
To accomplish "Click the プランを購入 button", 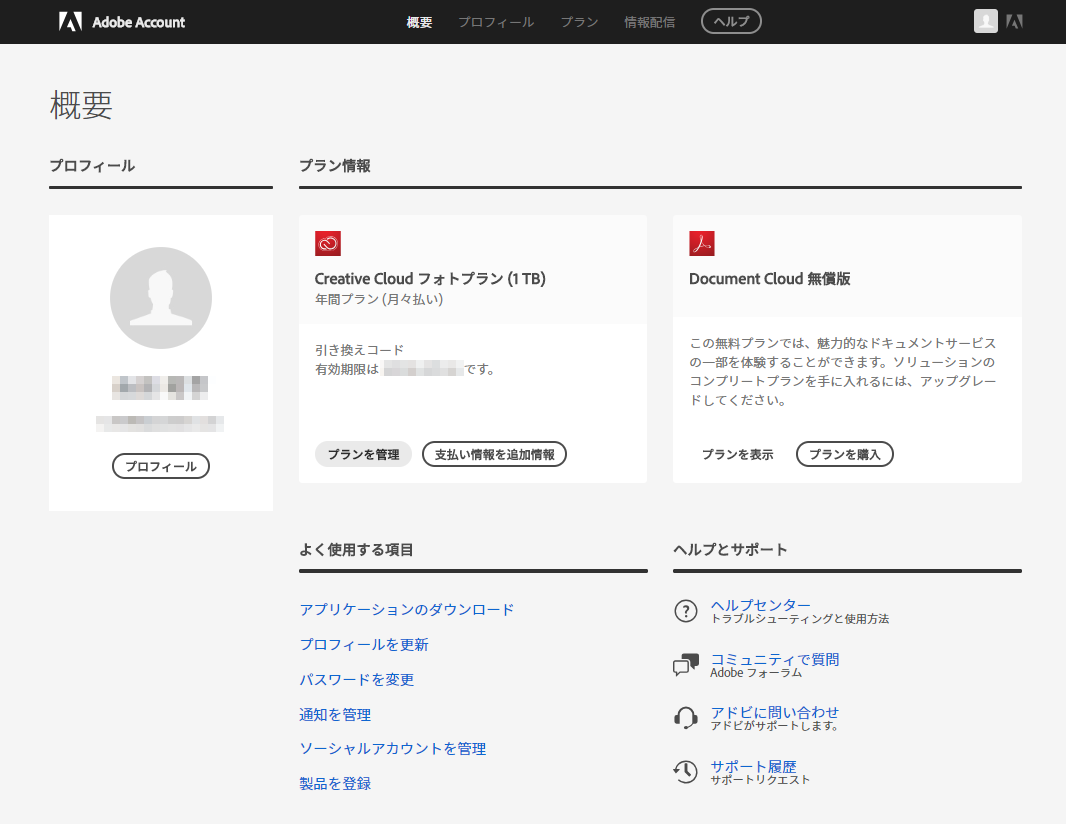I will 844,454.
